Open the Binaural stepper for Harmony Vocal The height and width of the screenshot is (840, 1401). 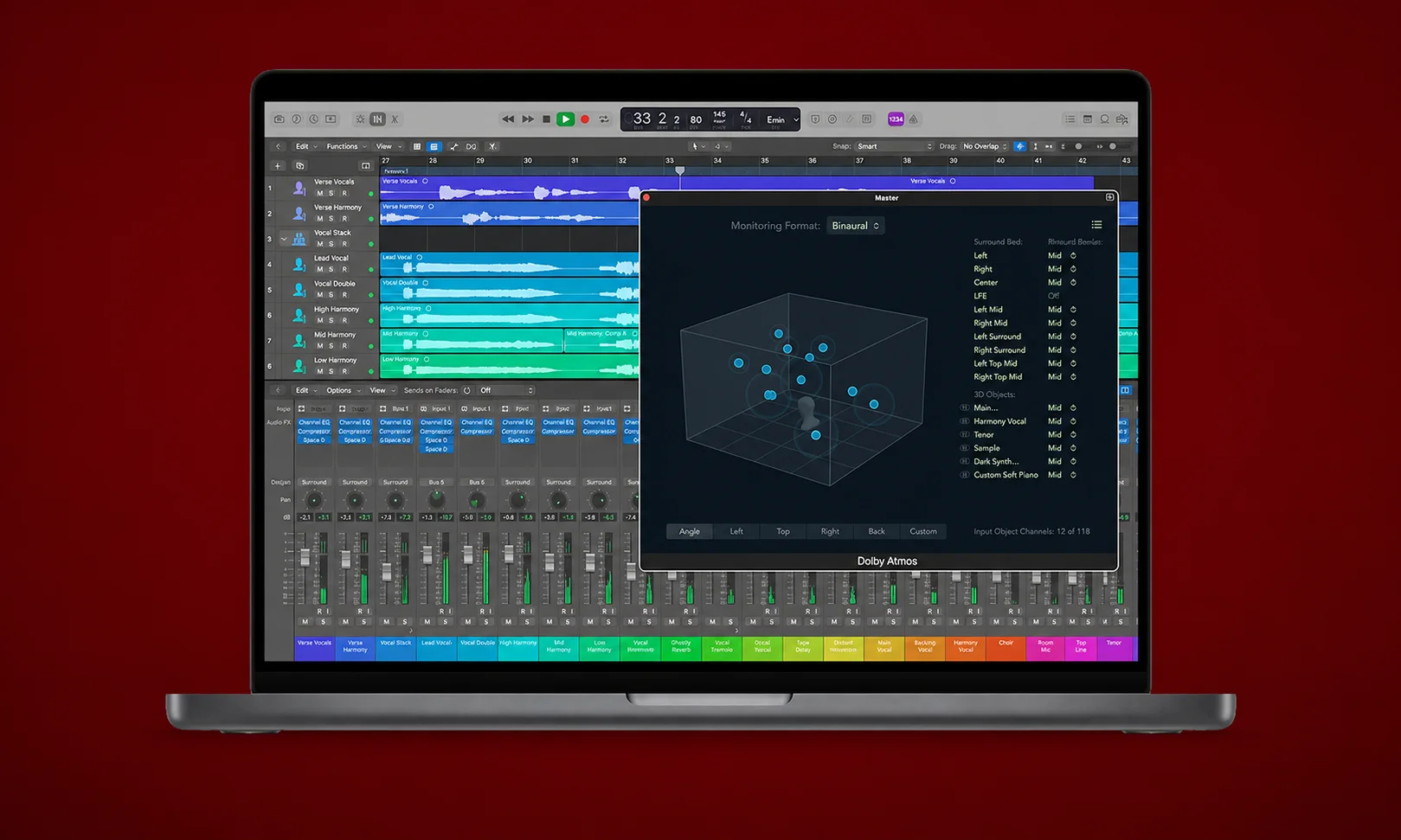tap(1073, 421)
